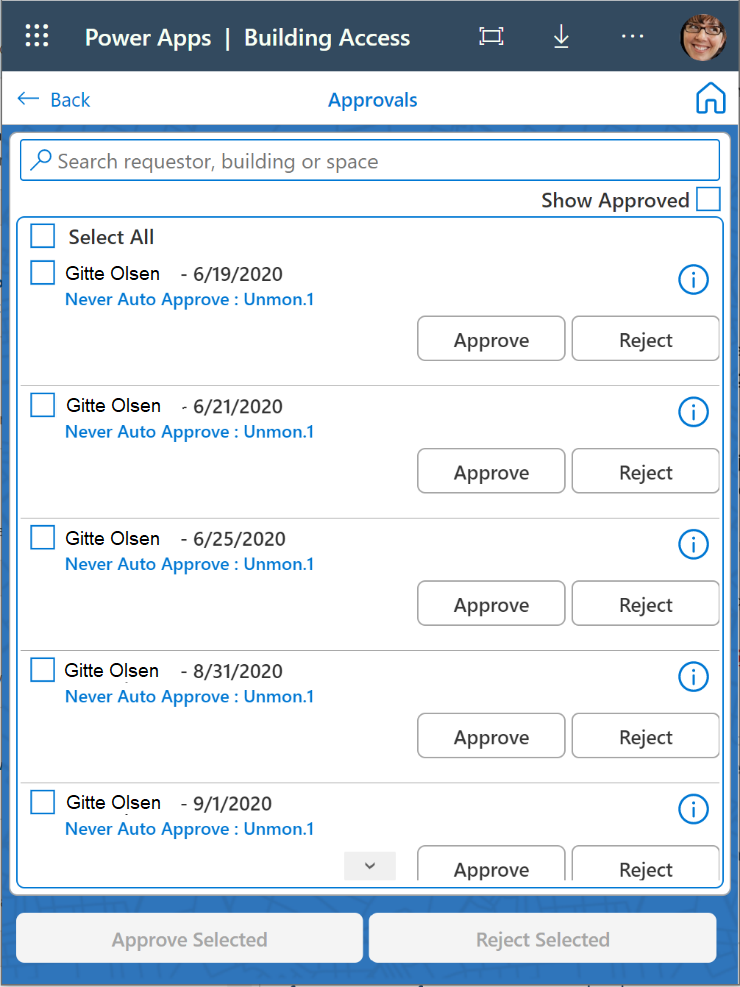Open the user profile picture

coord(703,37)
